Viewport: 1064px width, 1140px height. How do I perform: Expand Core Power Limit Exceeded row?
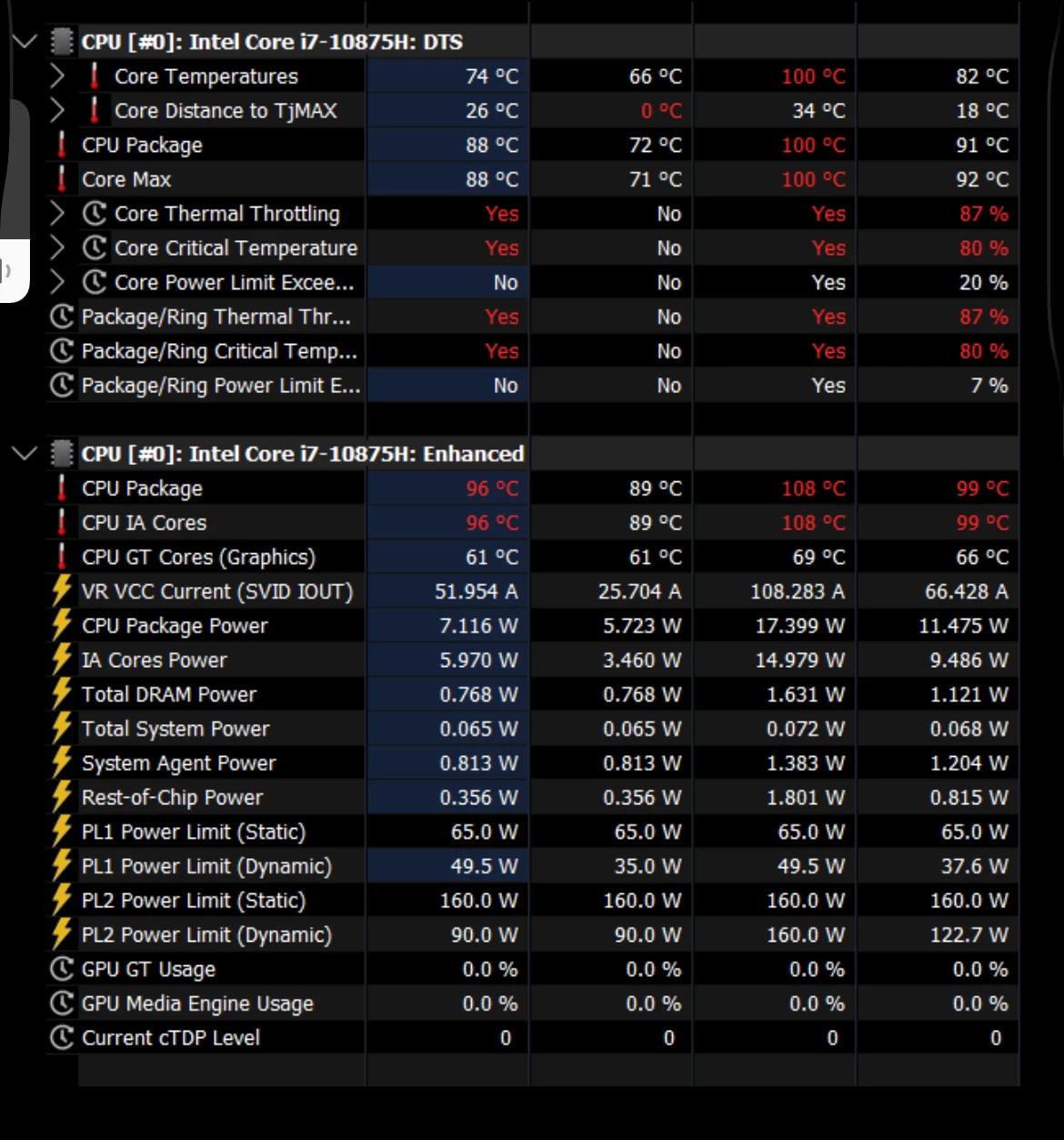tap(57, 283)
